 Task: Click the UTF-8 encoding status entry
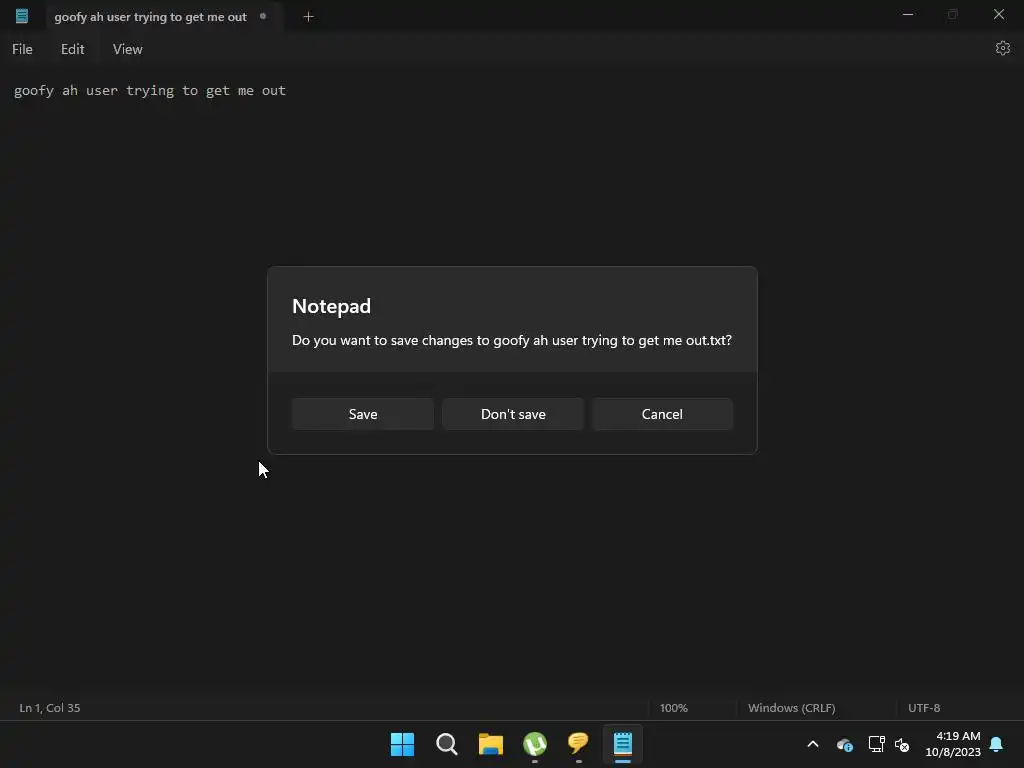click(x=924, y=708)
